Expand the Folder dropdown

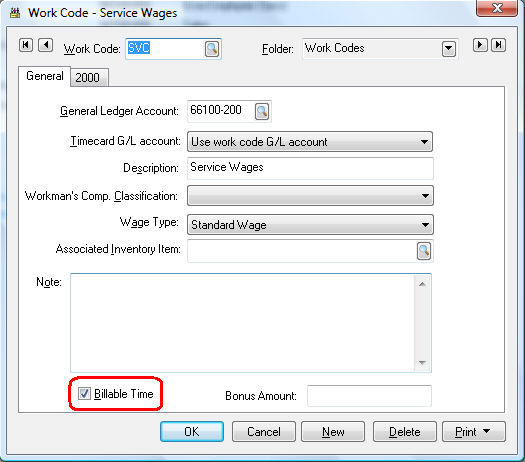449,49
